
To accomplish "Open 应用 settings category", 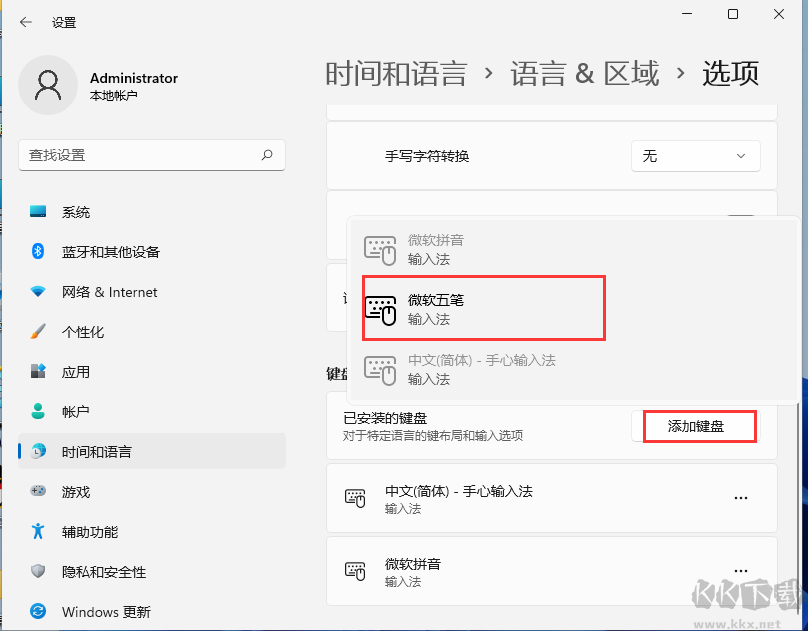I will click(x=152, y=372).
